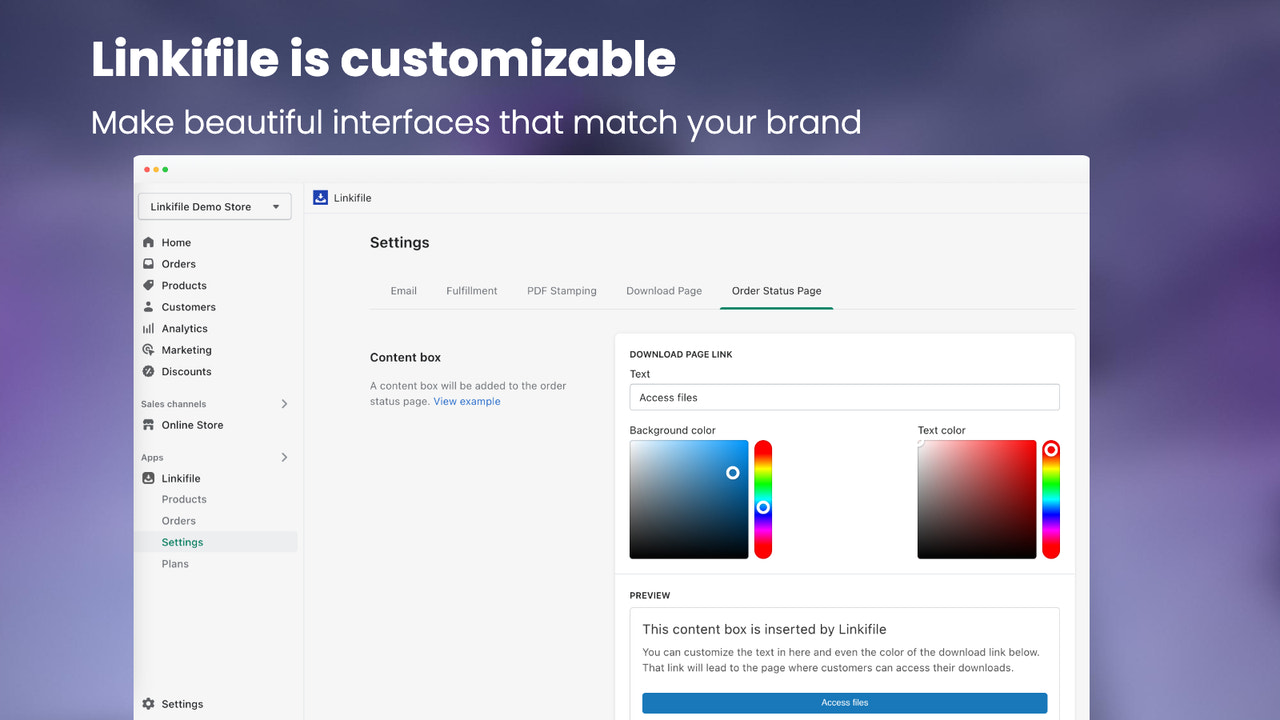
Task: Click the Background color picker handle
Action: pyautogui.click(x=733, y=472)
